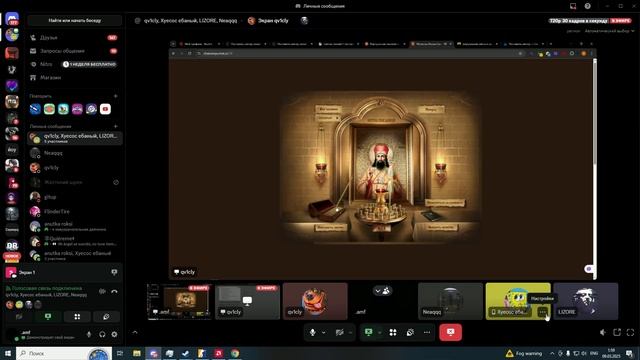
Task: Open the region Automatic selection dropdown
Action: (x=609, y=31)
